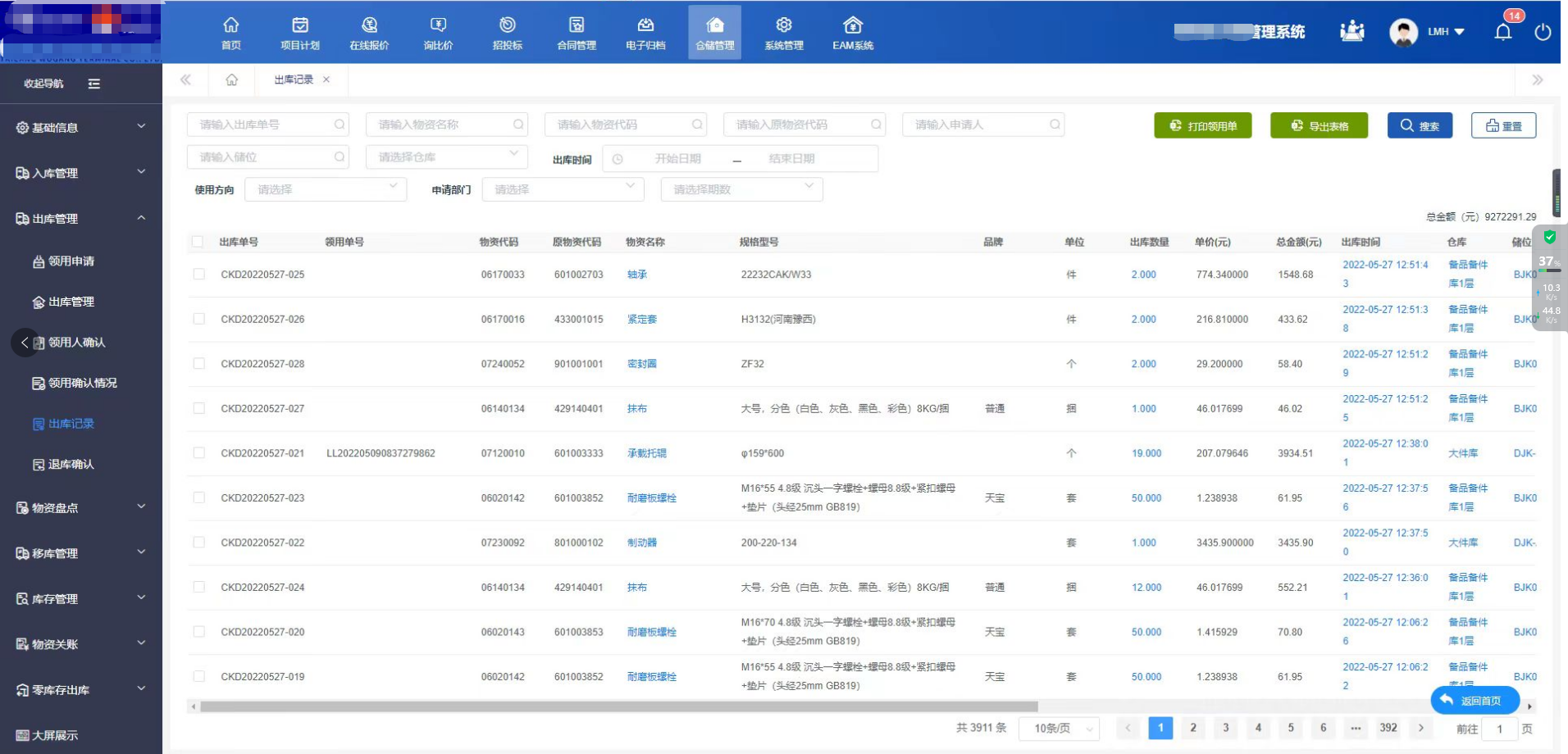Screen dimensions: 1568x754
Task: Open the 首页 home nav icon
Action: [x=231, y=25]
